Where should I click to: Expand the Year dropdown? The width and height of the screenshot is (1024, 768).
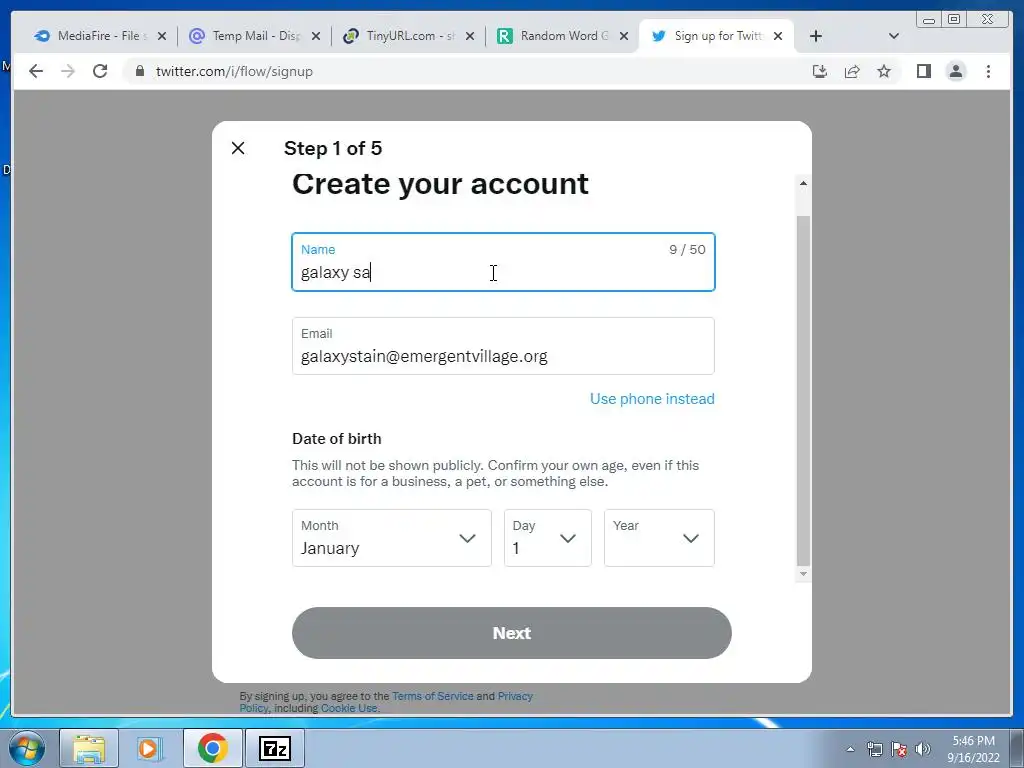point(659,538)
